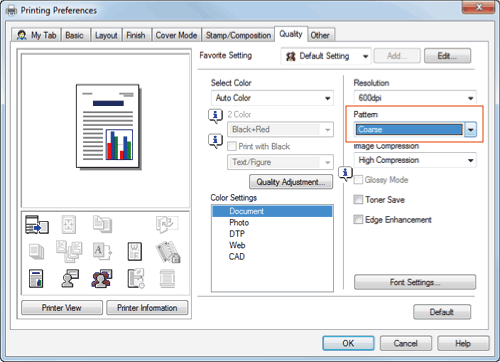Click the grayed page icon with four arrows
Viewport: 500px width, 362px height.
(x=69, y=224)
